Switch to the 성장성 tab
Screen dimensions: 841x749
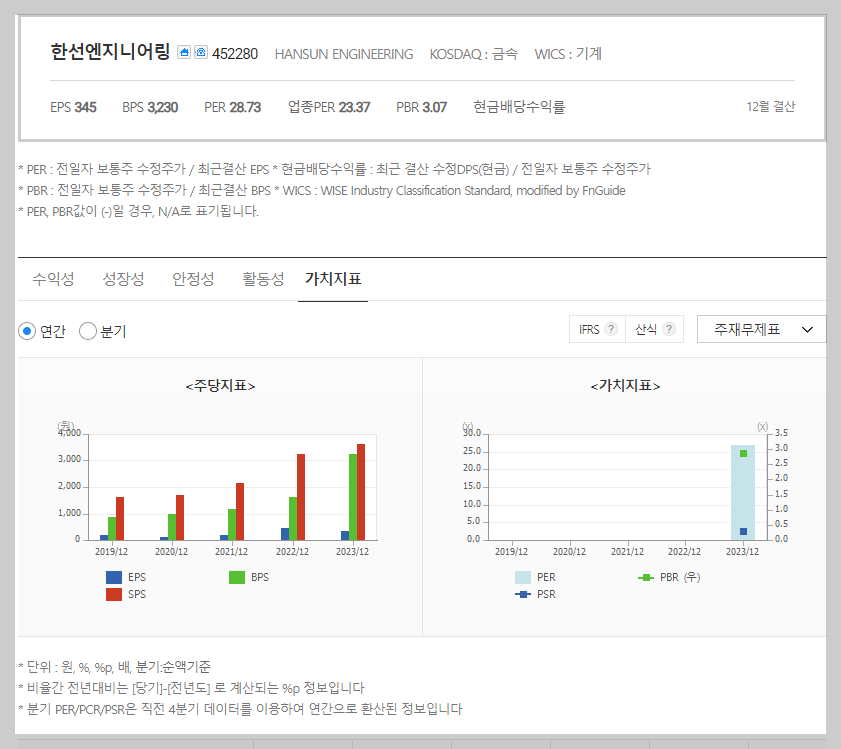point(123,279)
